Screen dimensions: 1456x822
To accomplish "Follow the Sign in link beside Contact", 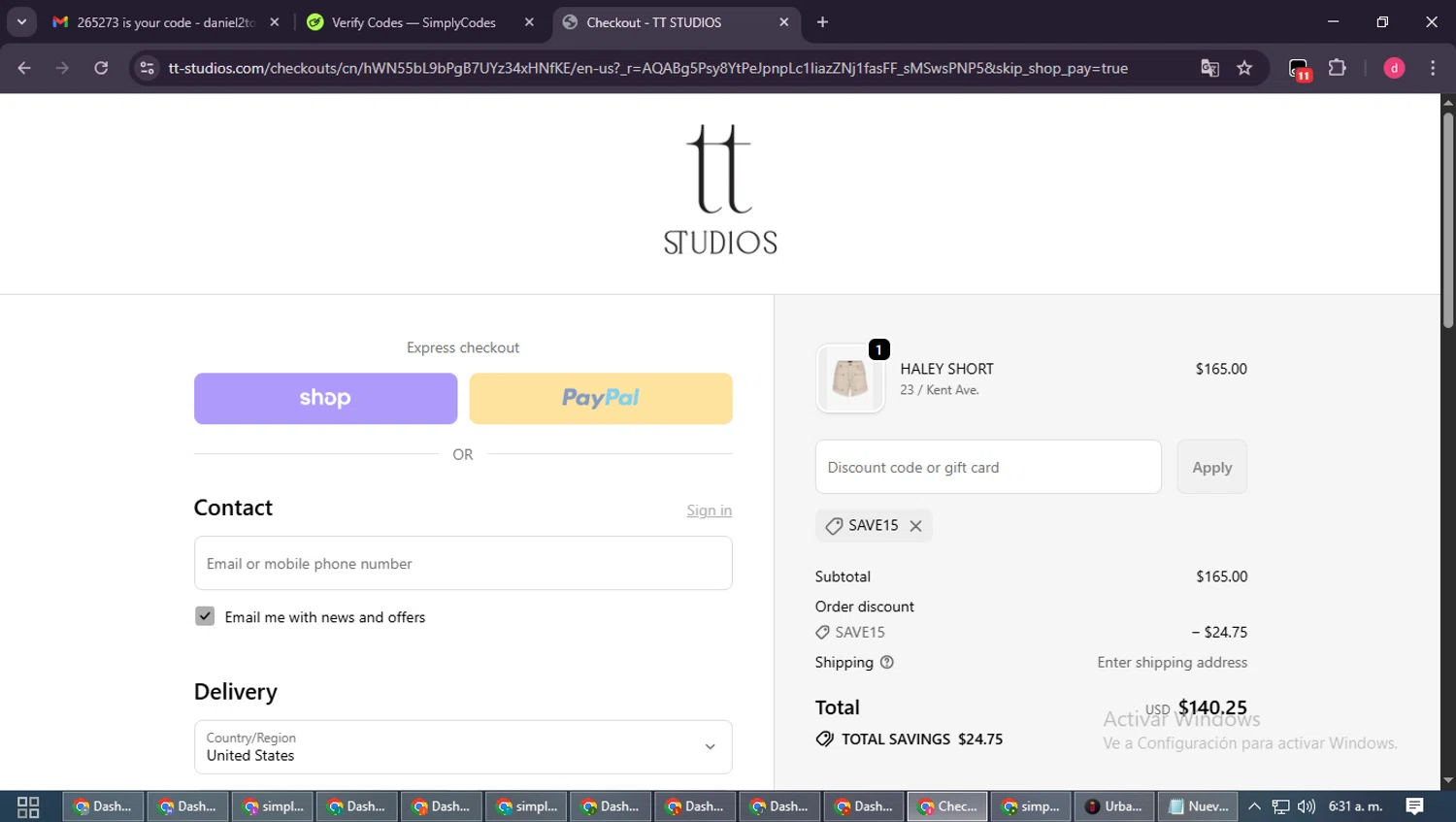I will [x=710, y=510].
